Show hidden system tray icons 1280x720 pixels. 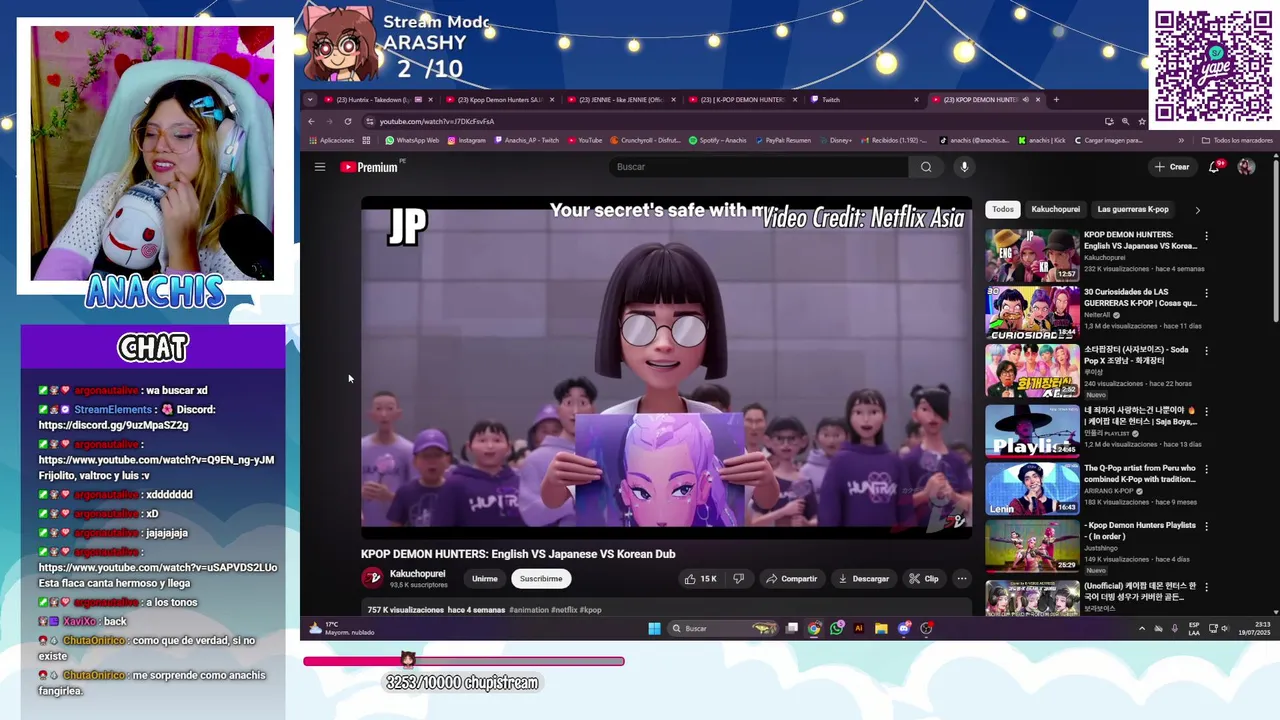click(x=1142, y=628)
